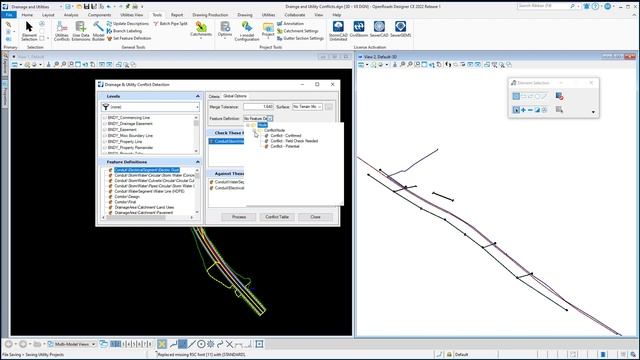Open Catchment Settings

[x=298, y=31]
